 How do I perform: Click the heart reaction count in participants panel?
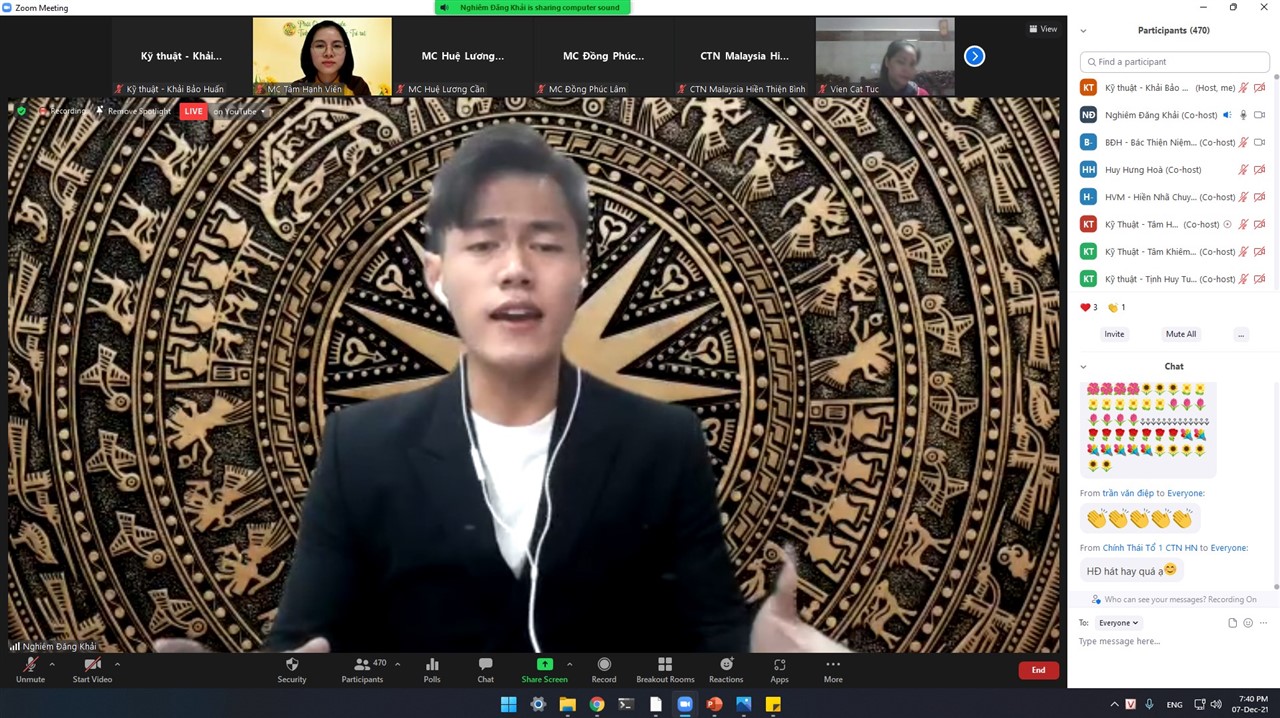pyautogui.click(x=1089, y=307)
